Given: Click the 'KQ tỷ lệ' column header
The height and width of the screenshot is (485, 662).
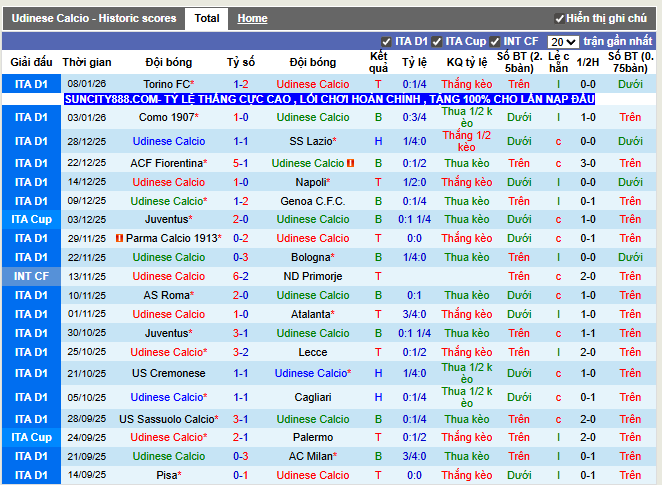Looking at the screenshot, I should 467,62.
